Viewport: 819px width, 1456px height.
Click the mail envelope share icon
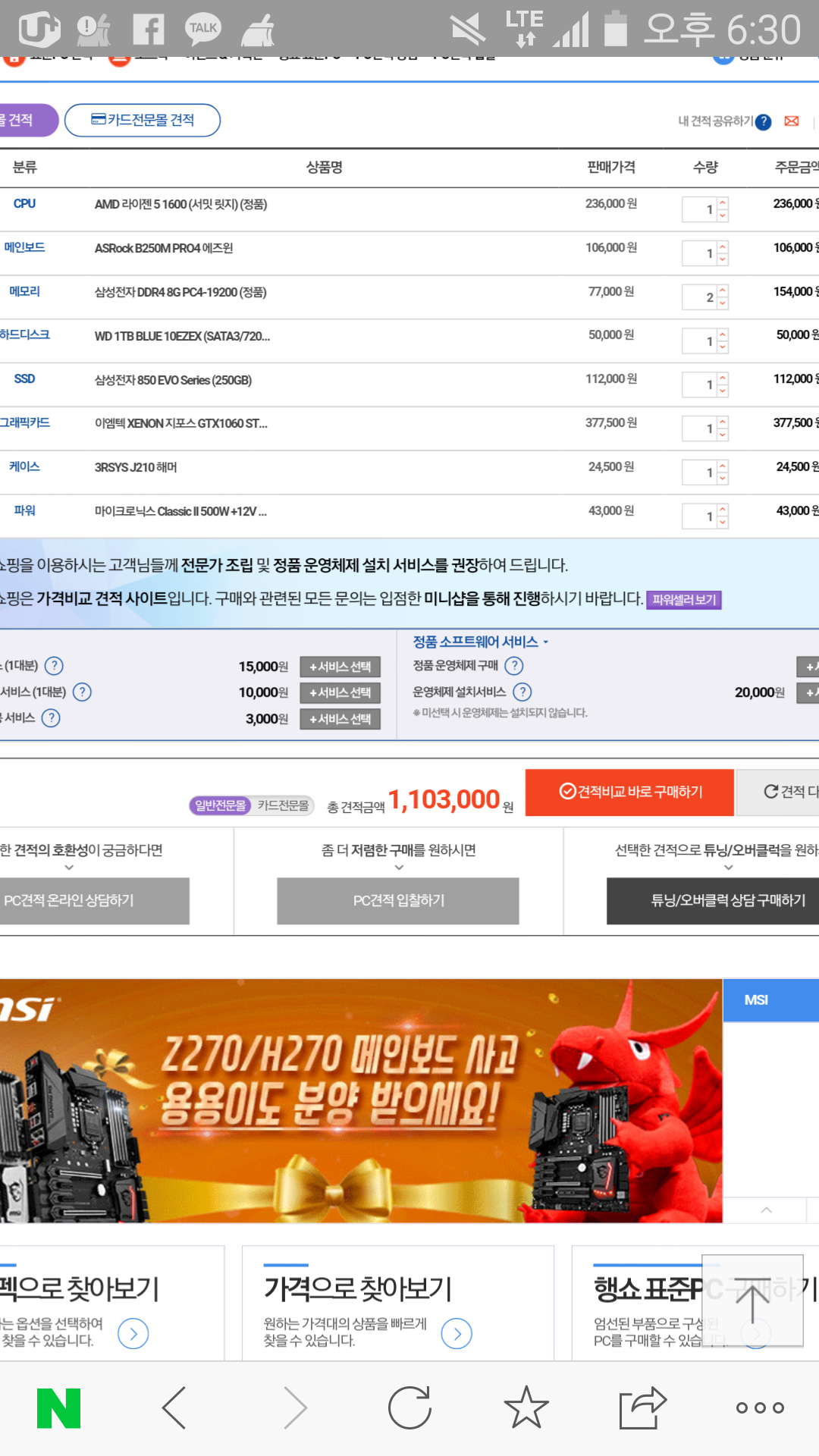pyautogui.click(x=792, y=121)
